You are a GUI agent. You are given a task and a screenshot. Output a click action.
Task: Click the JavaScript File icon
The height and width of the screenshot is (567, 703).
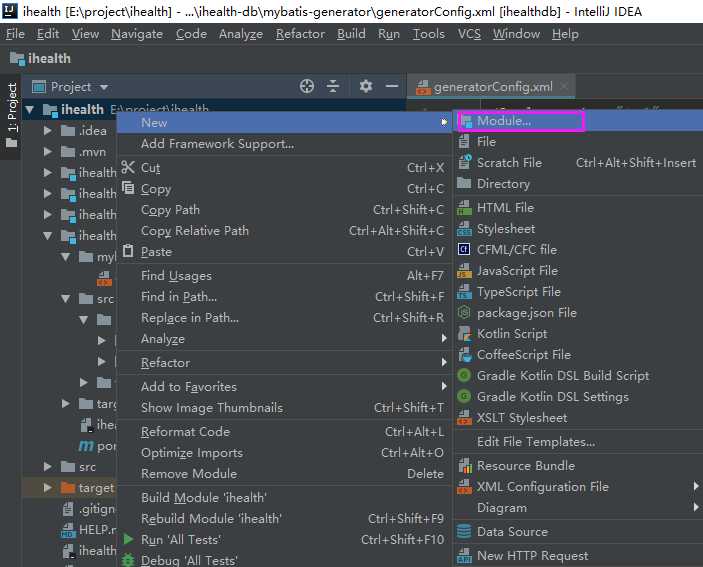464,271
